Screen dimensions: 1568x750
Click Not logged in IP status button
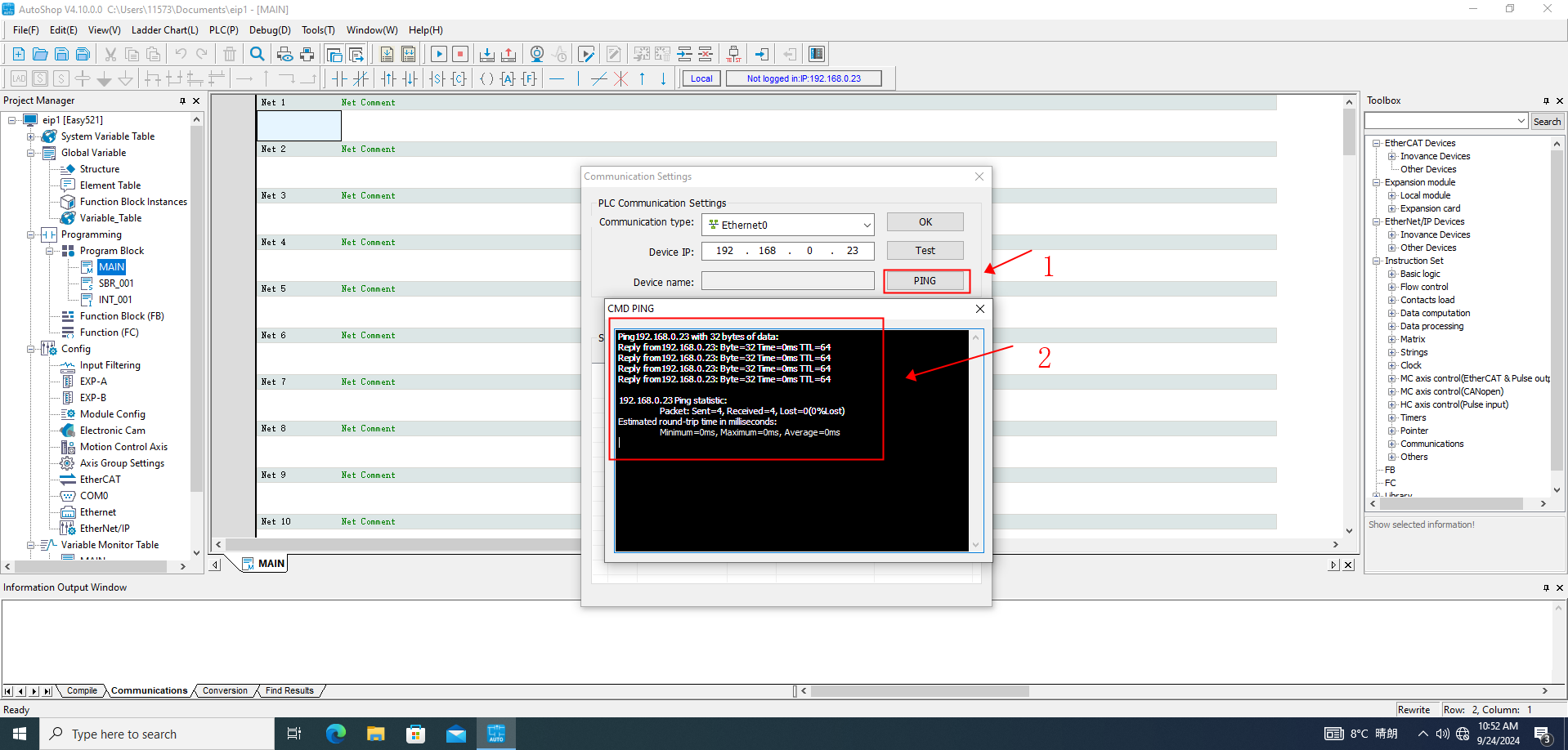(804, 78)
